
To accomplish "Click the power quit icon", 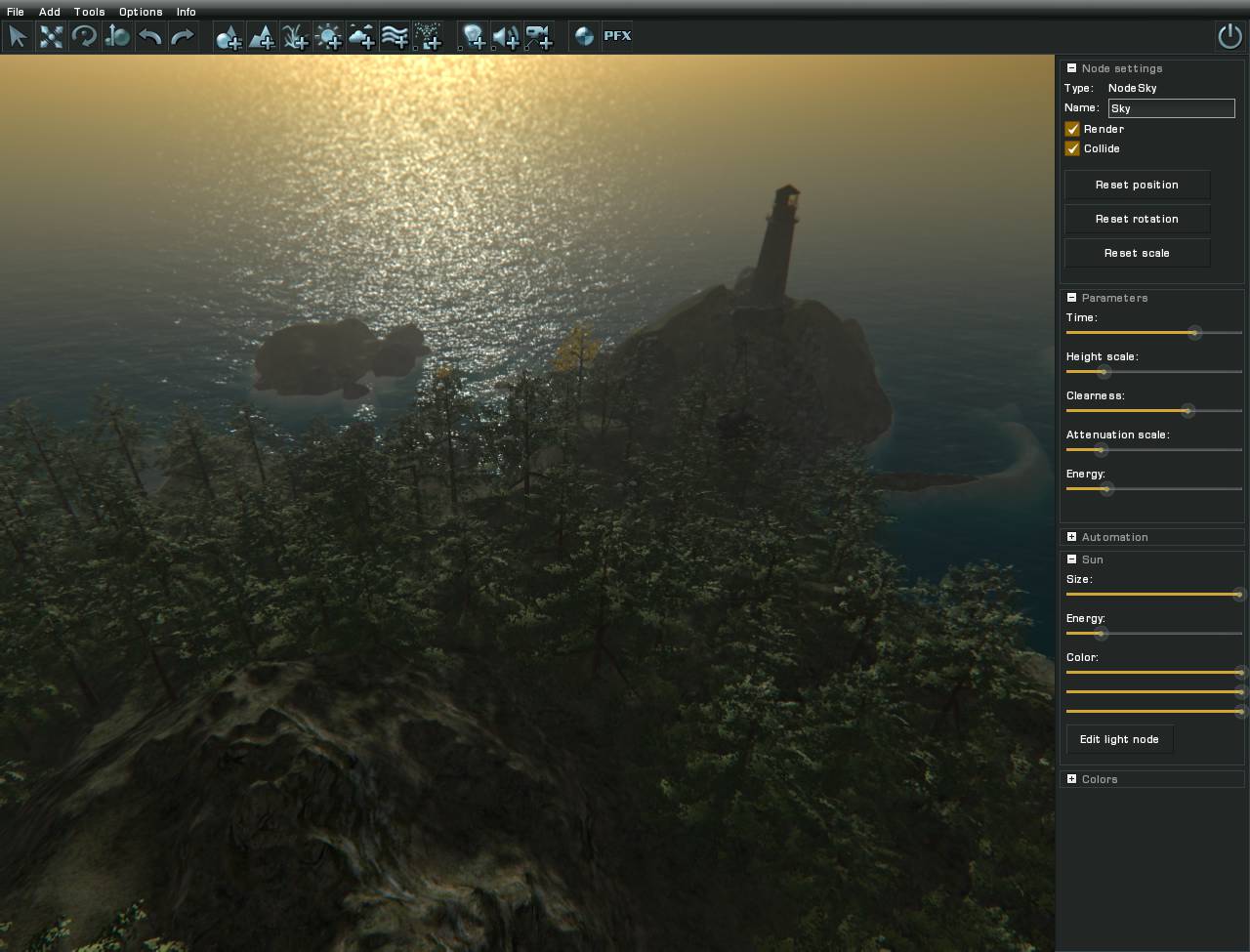I will click(1229, 37).
